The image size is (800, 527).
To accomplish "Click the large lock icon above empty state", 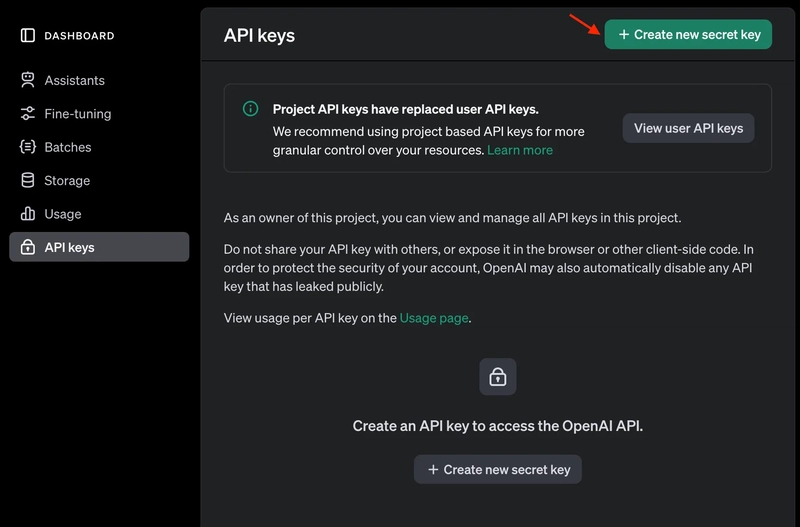I will [x=497, y=377].
